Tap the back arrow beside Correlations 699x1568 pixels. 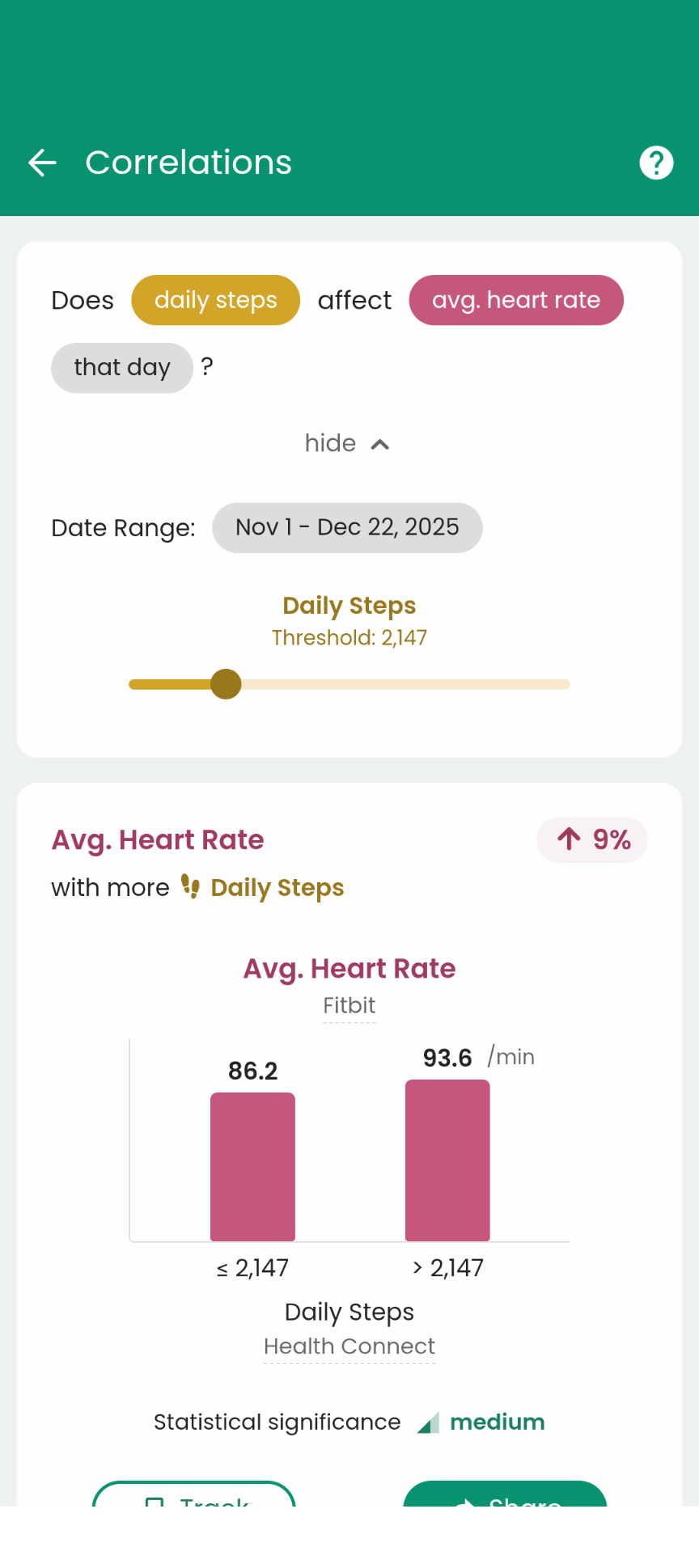tap(42, 163)
